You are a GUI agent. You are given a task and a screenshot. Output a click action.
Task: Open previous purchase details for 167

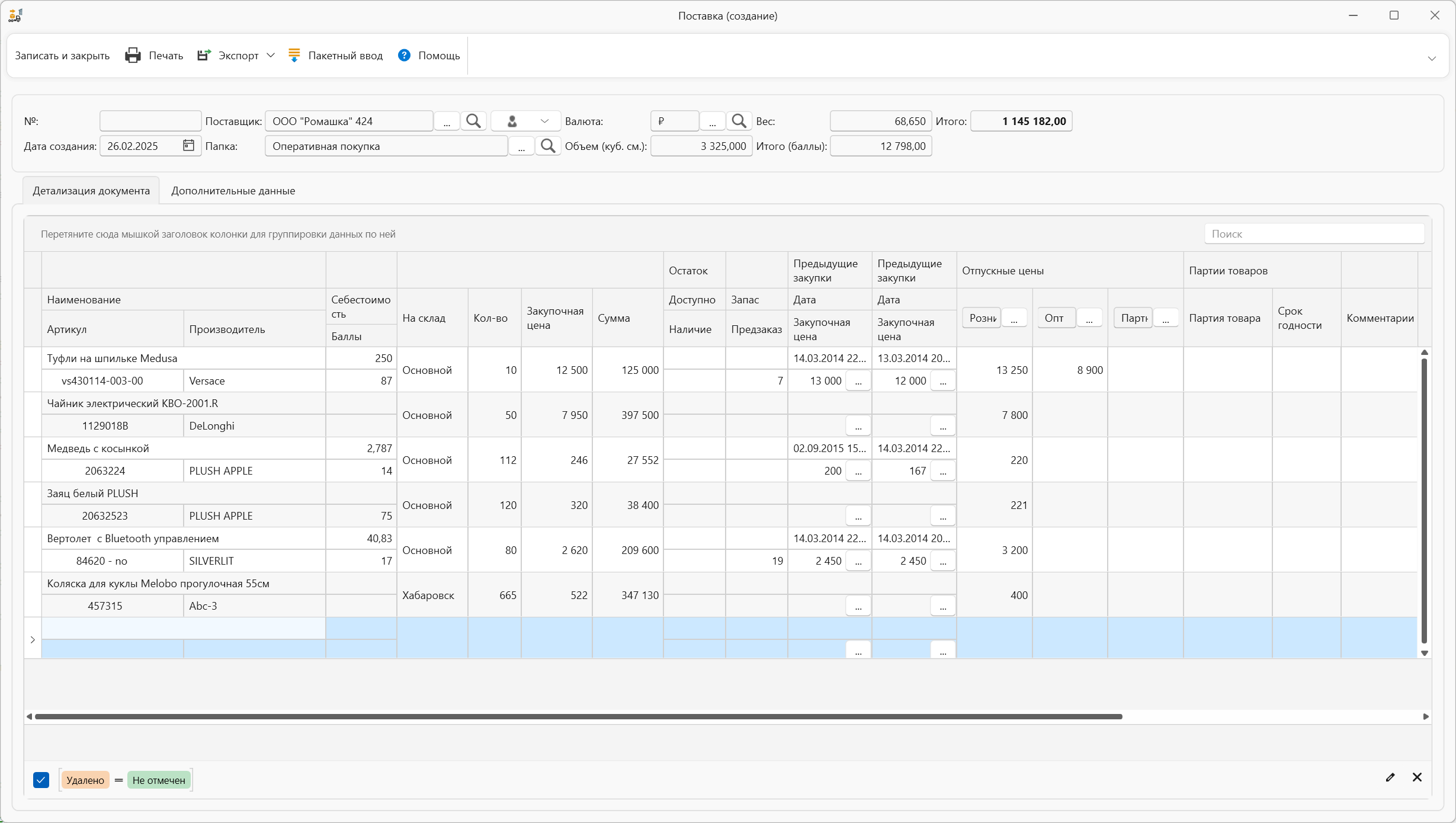click(x=943, y=471)
